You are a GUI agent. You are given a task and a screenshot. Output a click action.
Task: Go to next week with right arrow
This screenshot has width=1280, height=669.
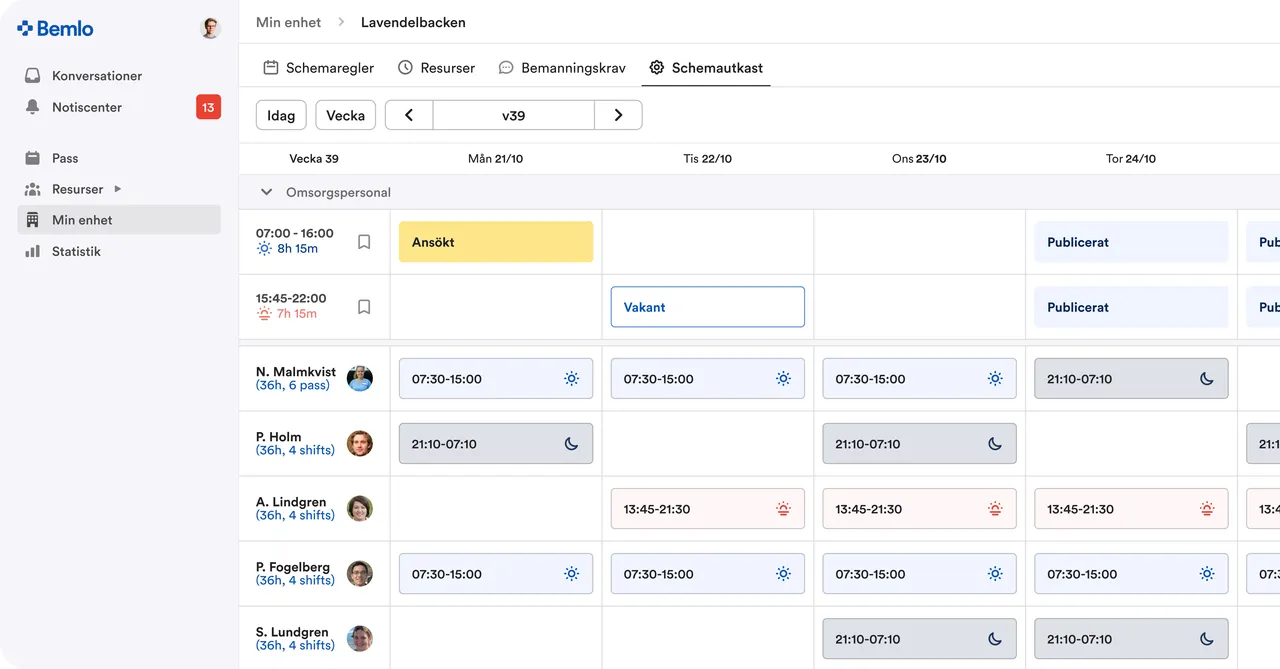618,115
